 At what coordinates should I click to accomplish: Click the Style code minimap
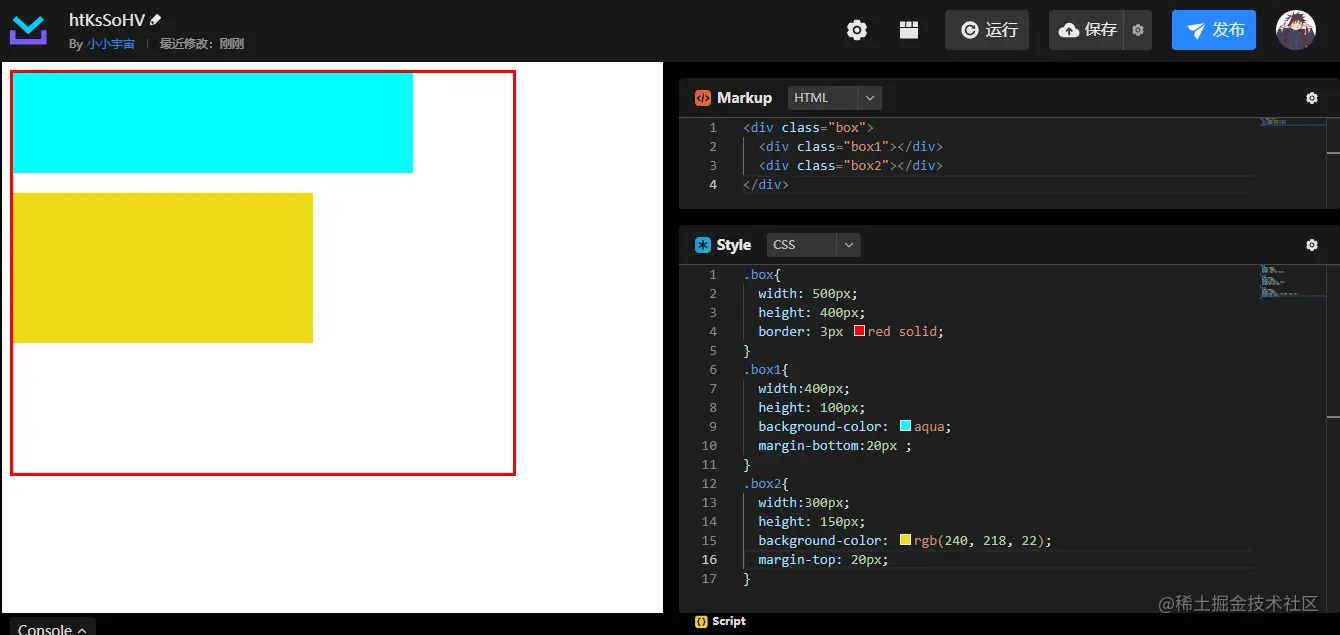pyautogui.click(x=1291, y=282)
